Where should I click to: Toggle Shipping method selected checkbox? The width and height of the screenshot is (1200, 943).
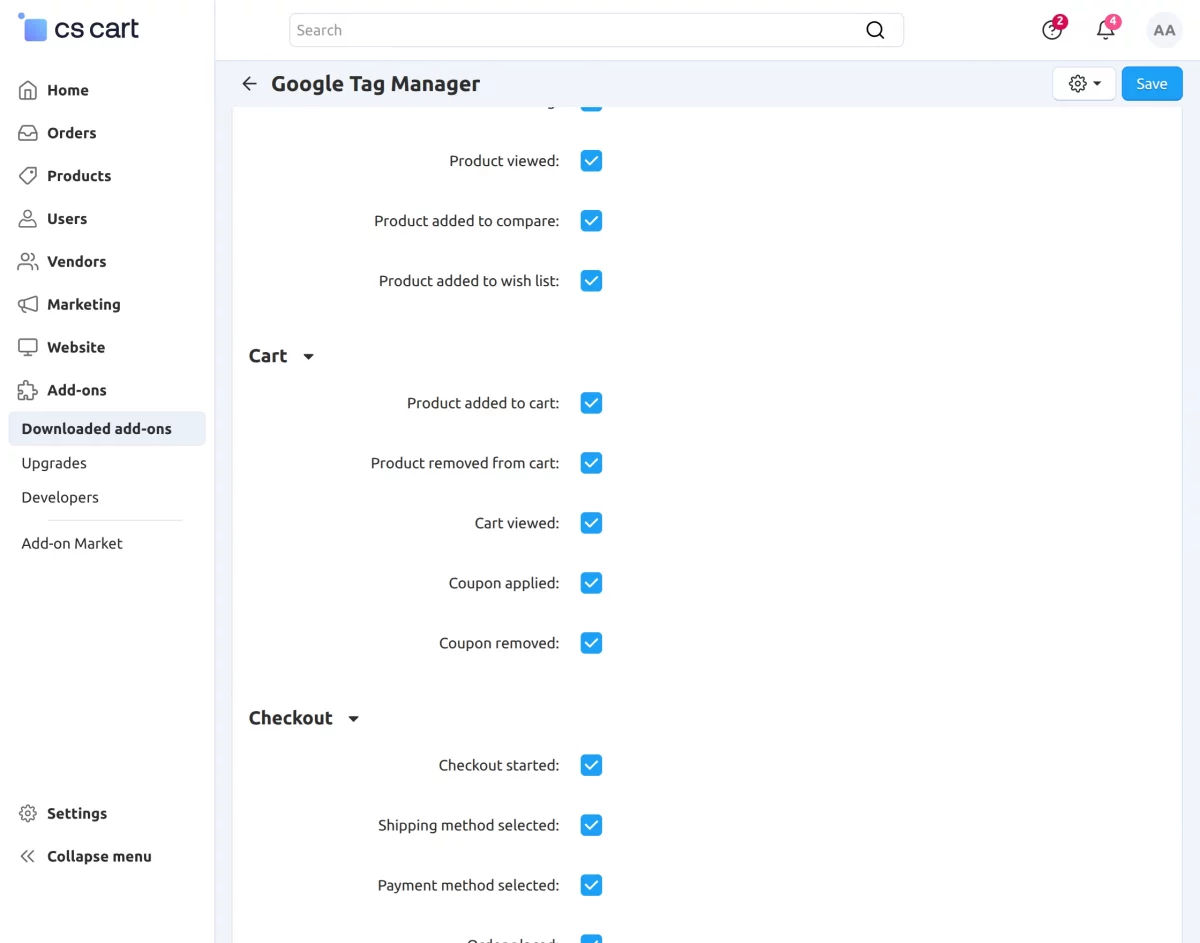click(591, 825)
